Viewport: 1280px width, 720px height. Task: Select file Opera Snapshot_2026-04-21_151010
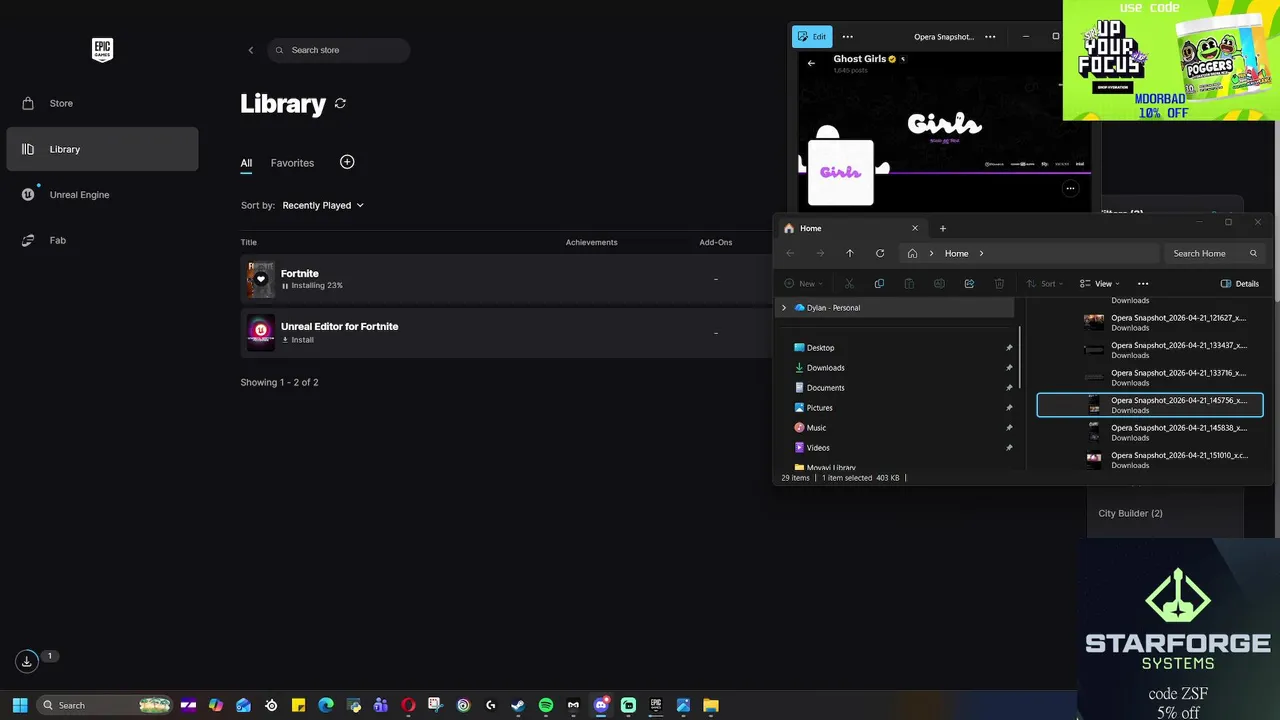point(1150,460)
